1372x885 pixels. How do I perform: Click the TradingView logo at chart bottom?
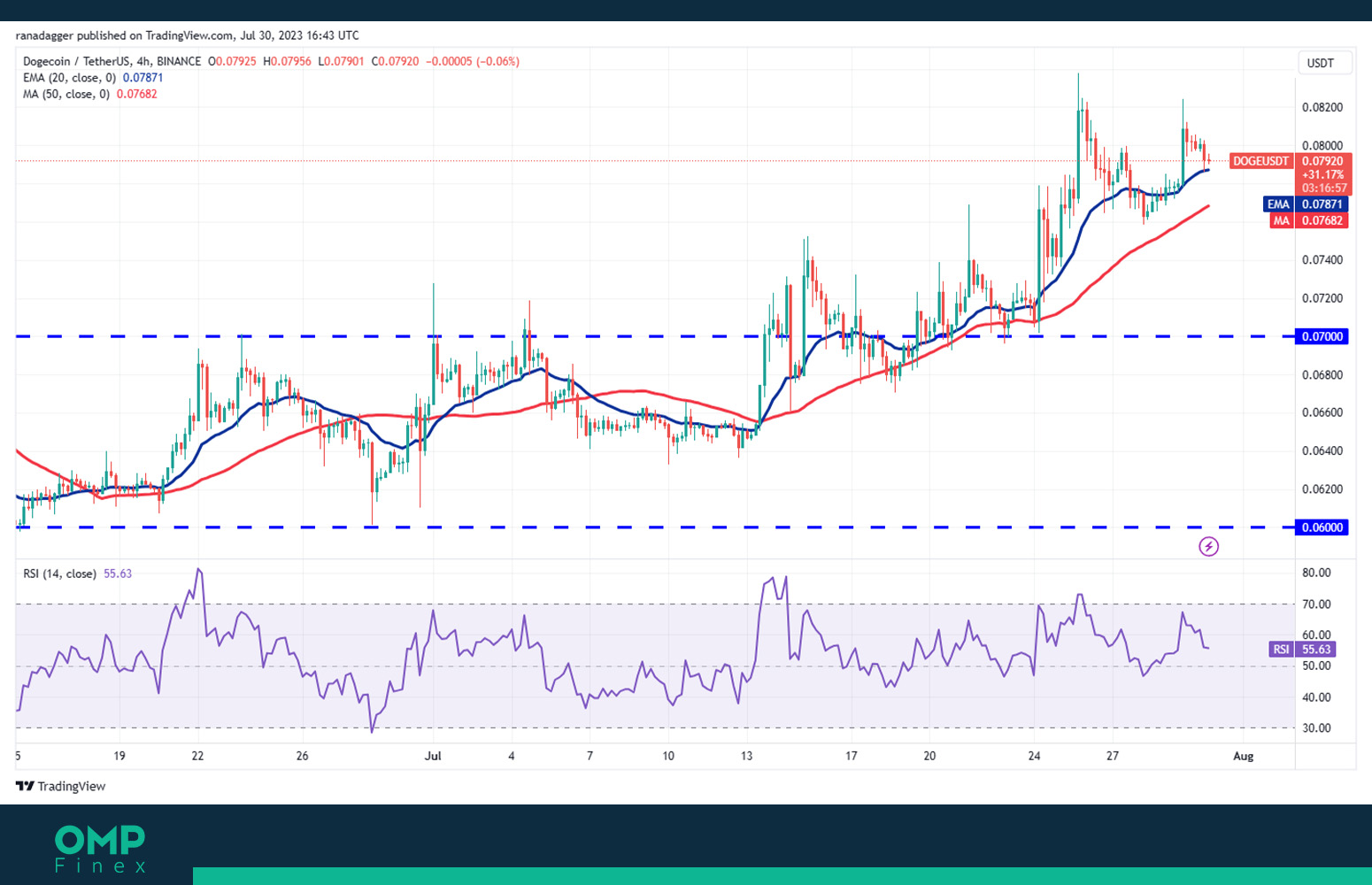[x=60, y=786]
